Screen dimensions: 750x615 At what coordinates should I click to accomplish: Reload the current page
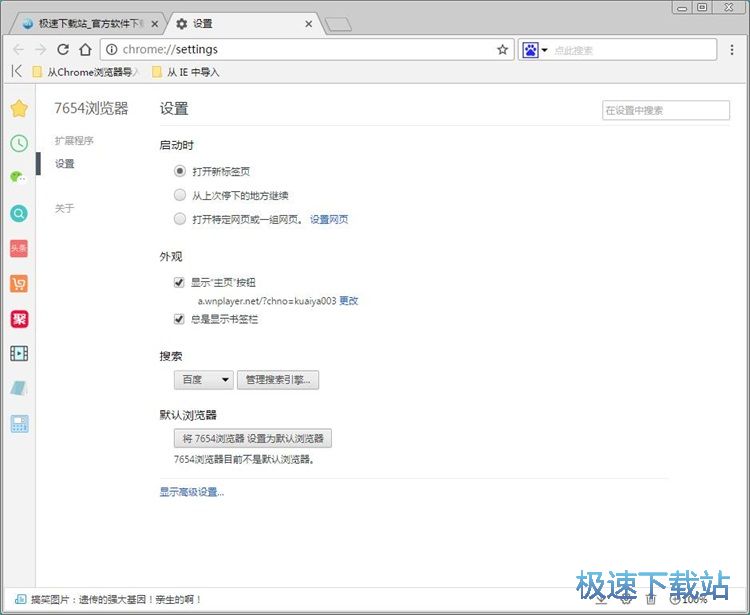[63, 49]
